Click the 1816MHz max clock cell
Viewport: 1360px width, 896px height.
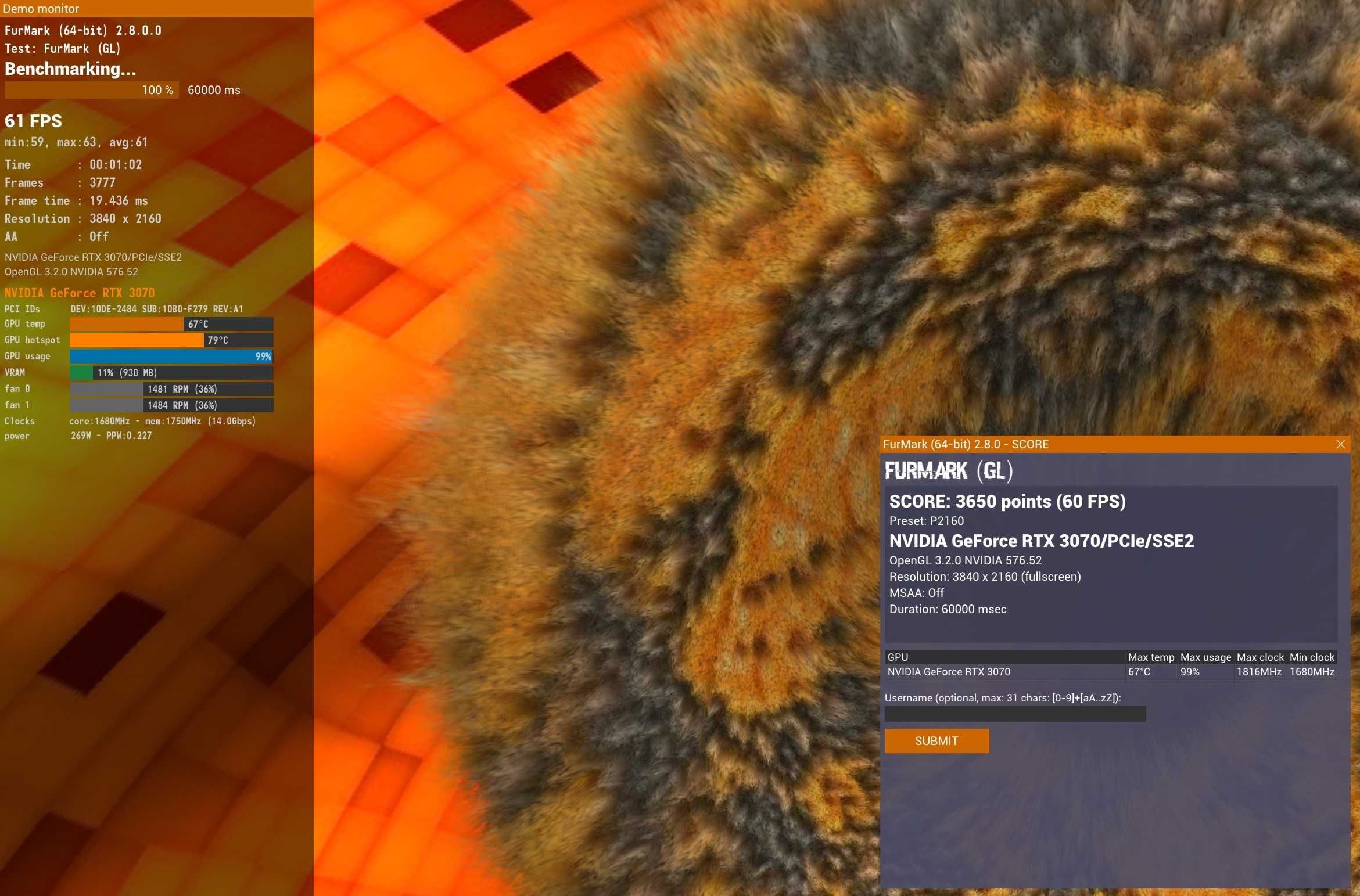[x=1259, y=672]
